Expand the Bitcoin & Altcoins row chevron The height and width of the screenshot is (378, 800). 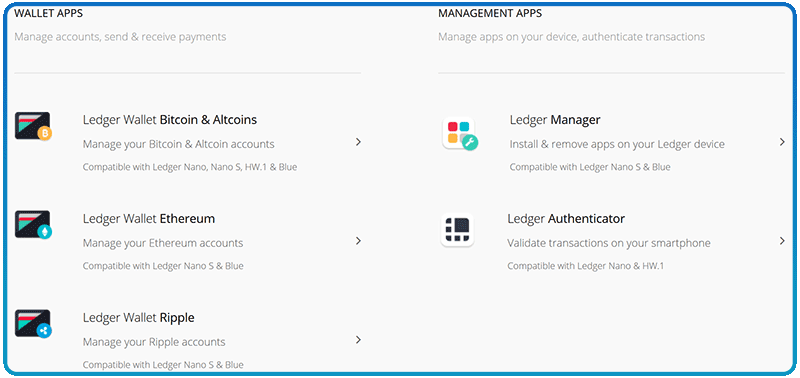[358, 142]
